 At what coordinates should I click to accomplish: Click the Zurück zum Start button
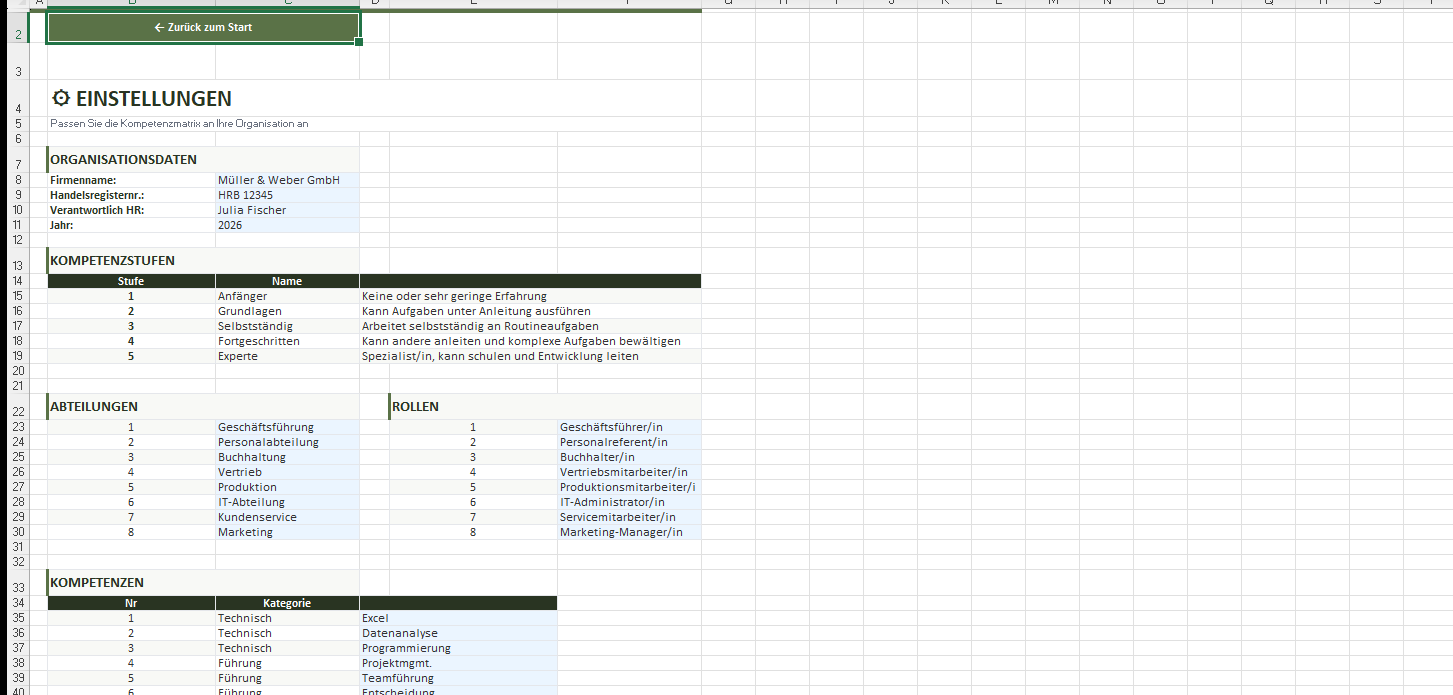(x=203, y=28)
